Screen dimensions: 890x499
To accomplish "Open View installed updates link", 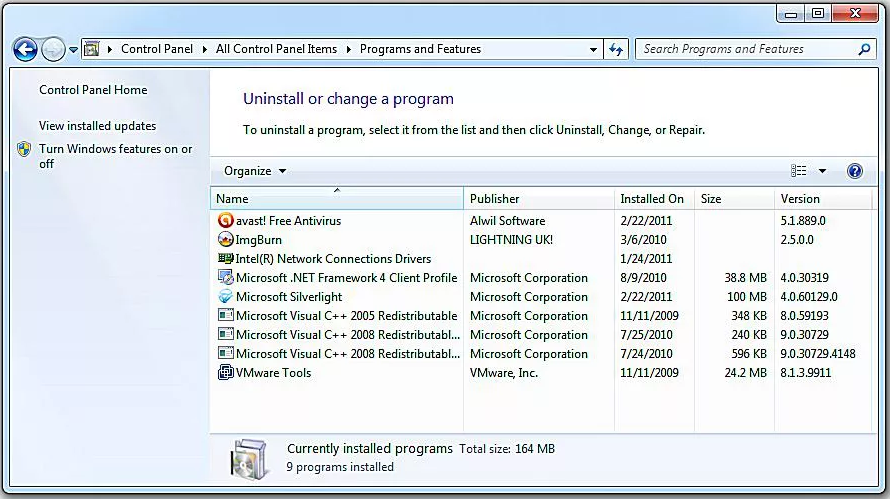I will pos(97,126).
